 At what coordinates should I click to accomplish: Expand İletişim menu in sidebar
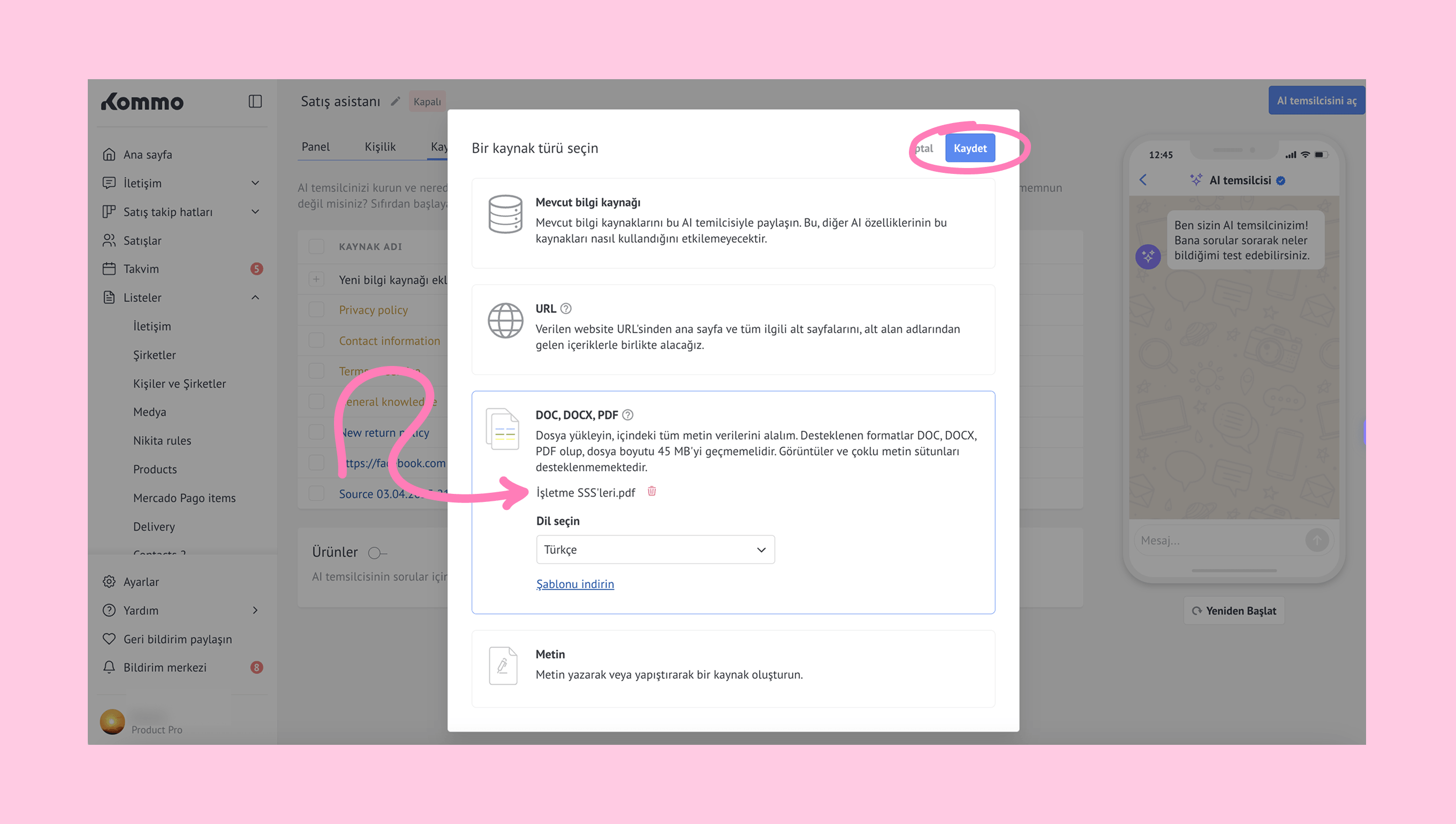pyautogui.click(x=255, y=183)
